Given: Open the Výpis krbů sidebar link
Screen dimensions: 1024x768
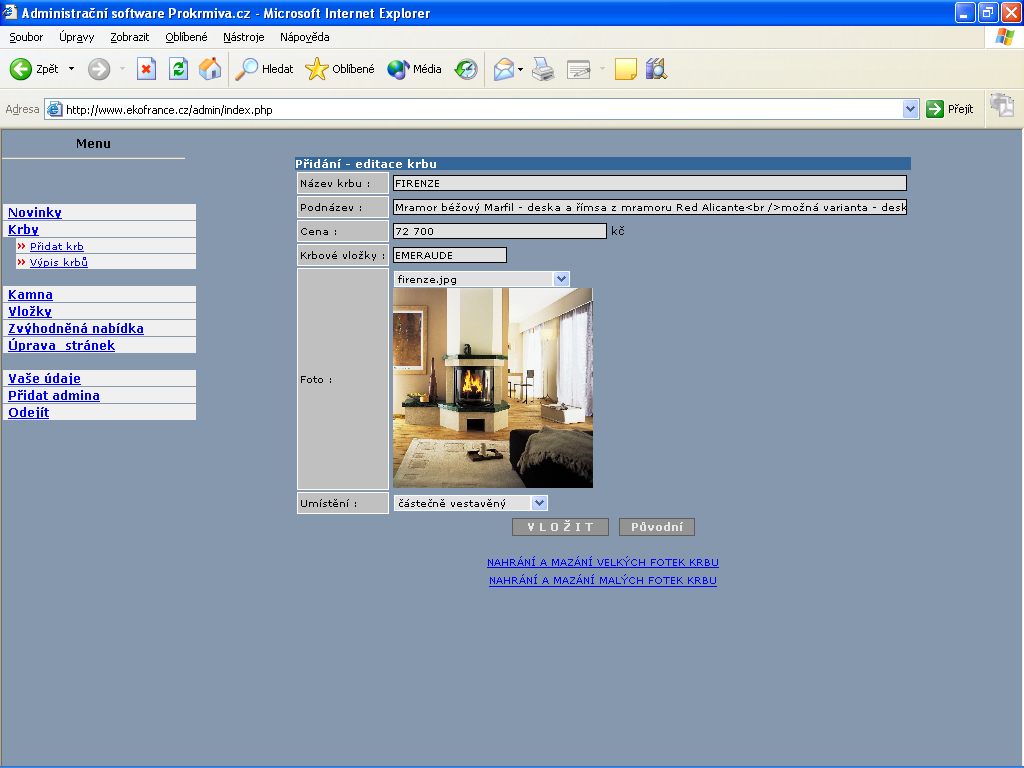Looking at the screenshot, I should click(59, 262).
